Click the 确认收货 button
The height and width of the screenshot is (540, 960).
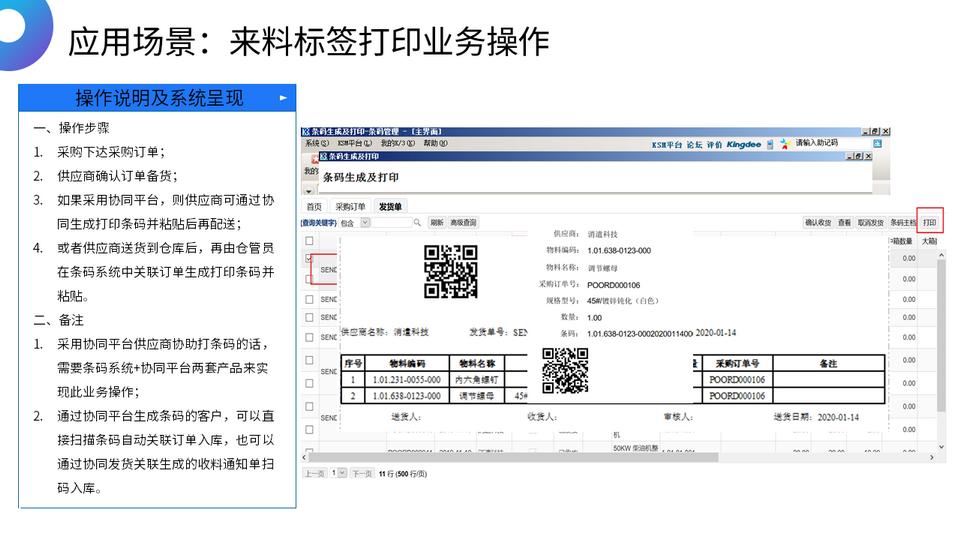(x=818, y=222)
